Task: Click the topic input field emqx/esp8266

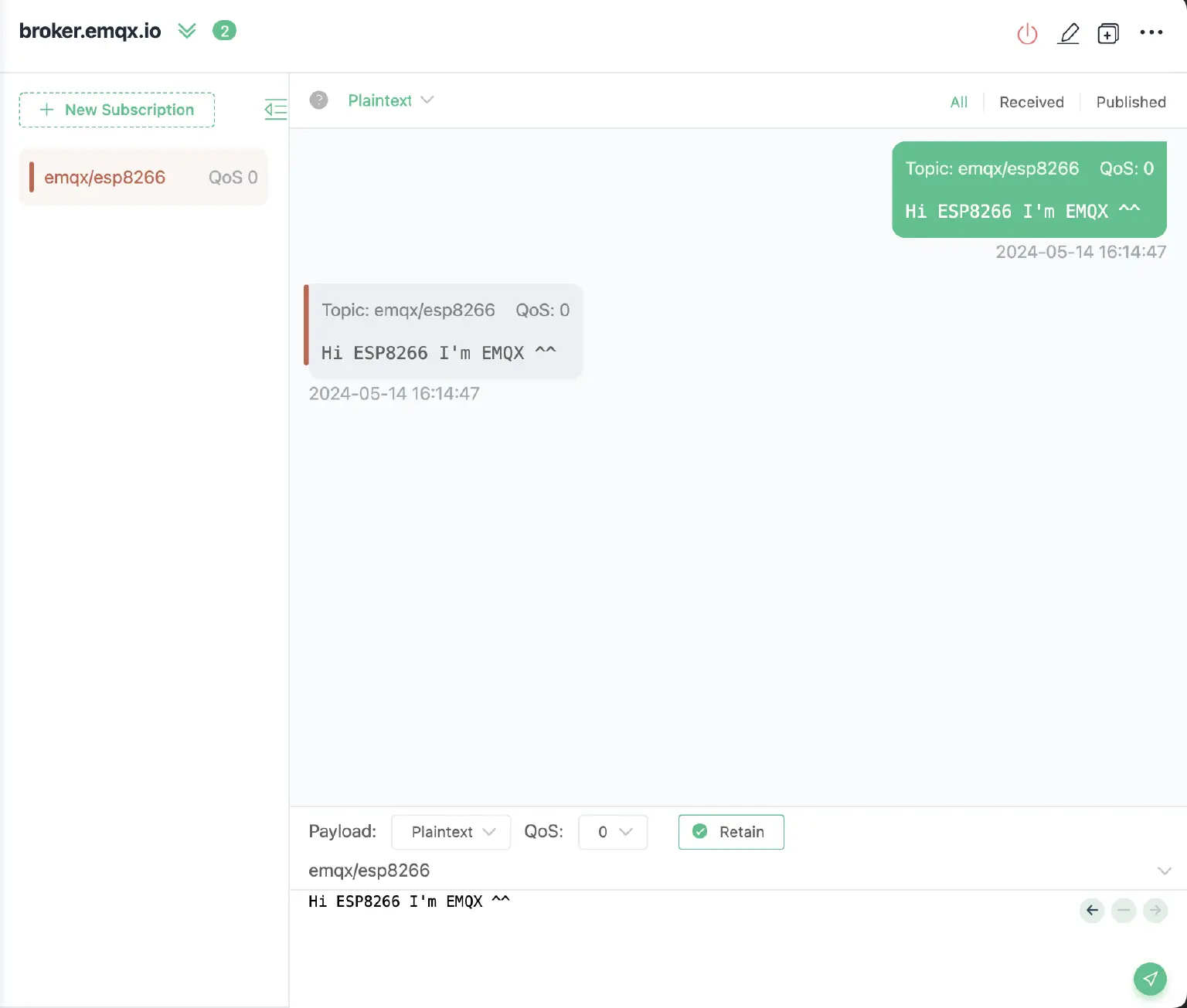Action: tap(696, 871)
